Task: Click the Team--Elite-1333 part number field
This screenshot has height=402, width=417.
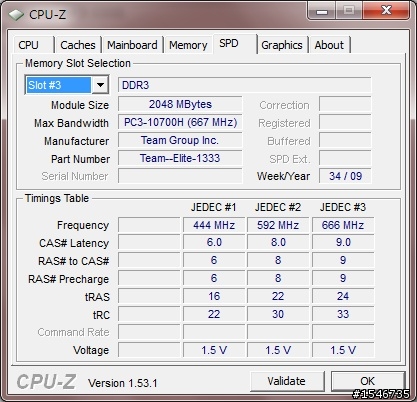Action: 180,158
